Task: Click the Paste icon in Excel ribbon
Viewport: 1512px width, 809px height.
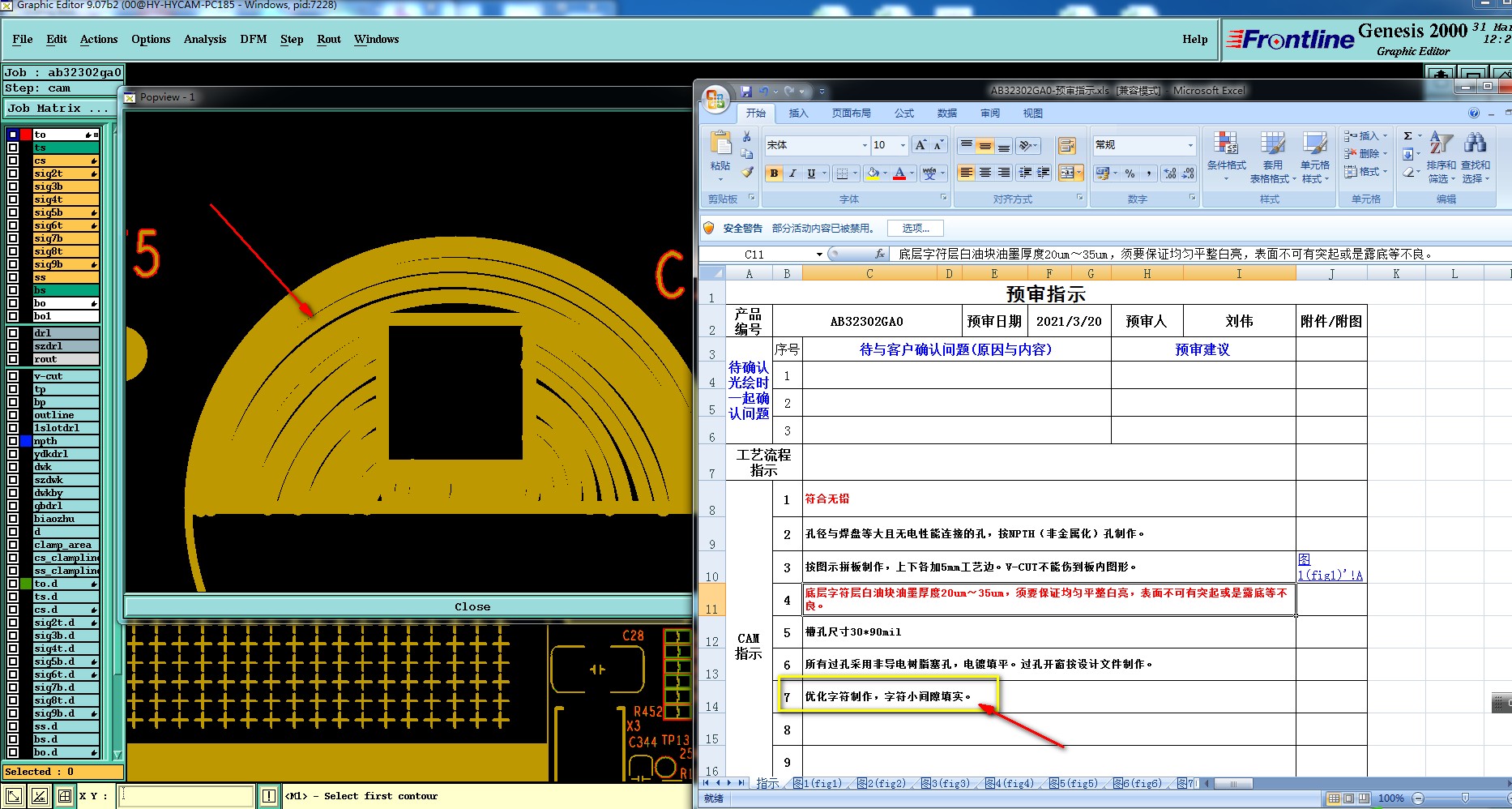Action: (720, 143)
